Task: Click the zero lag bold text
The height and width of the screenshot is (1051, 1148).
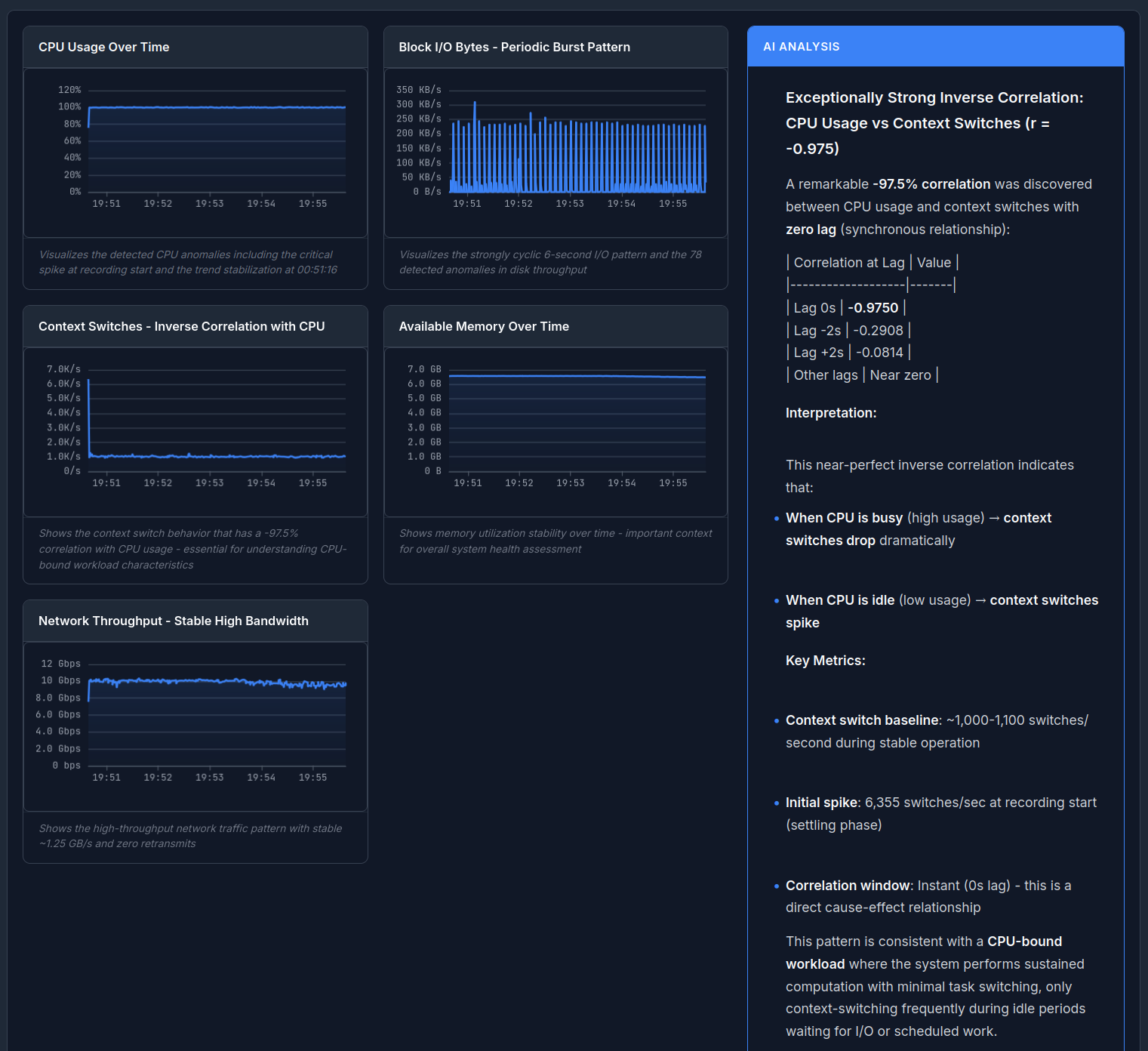Action: coord(811,230)
